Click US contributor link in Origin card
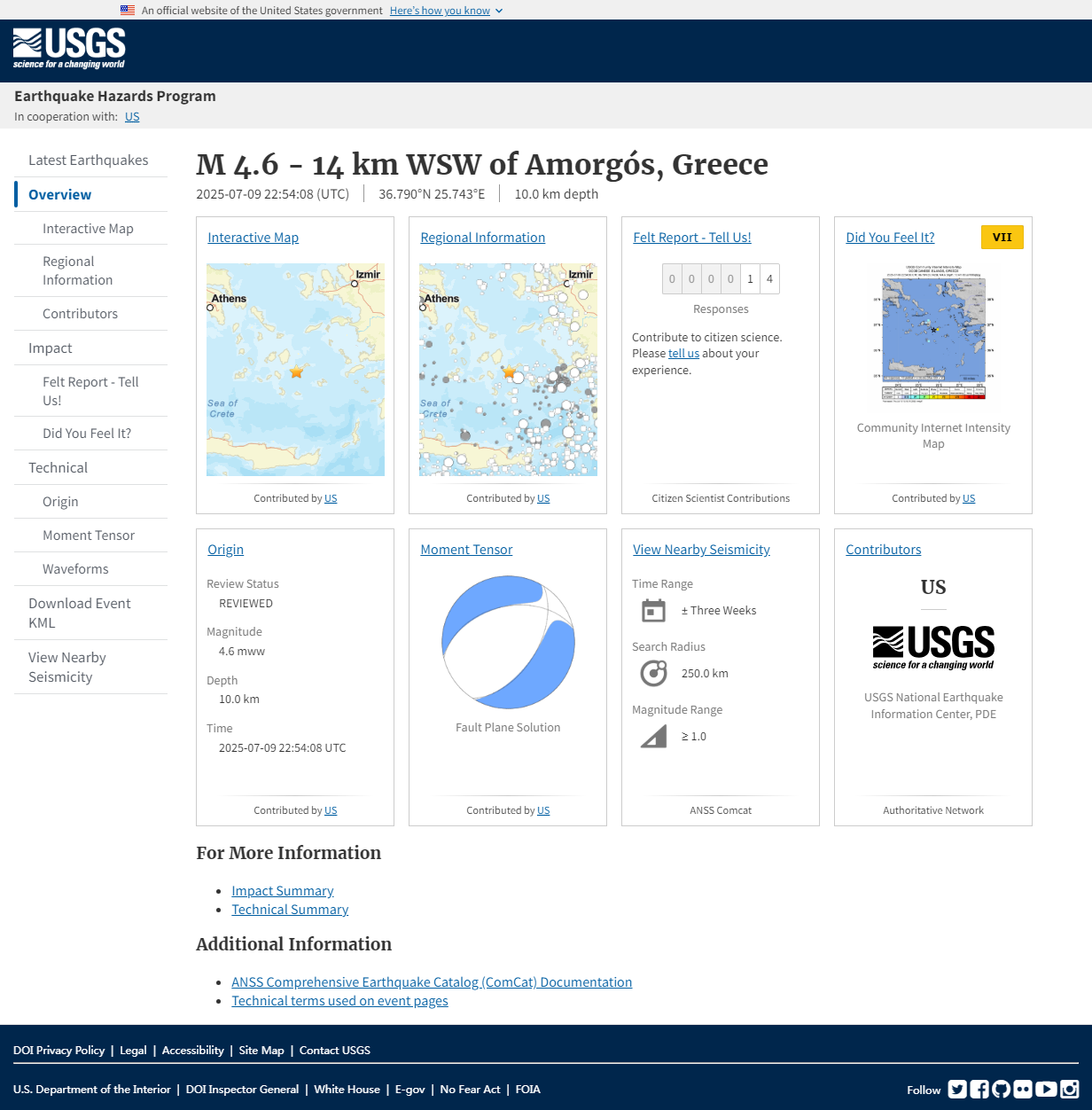This screenshot has height=1110, width=1092. coord(331,810)
